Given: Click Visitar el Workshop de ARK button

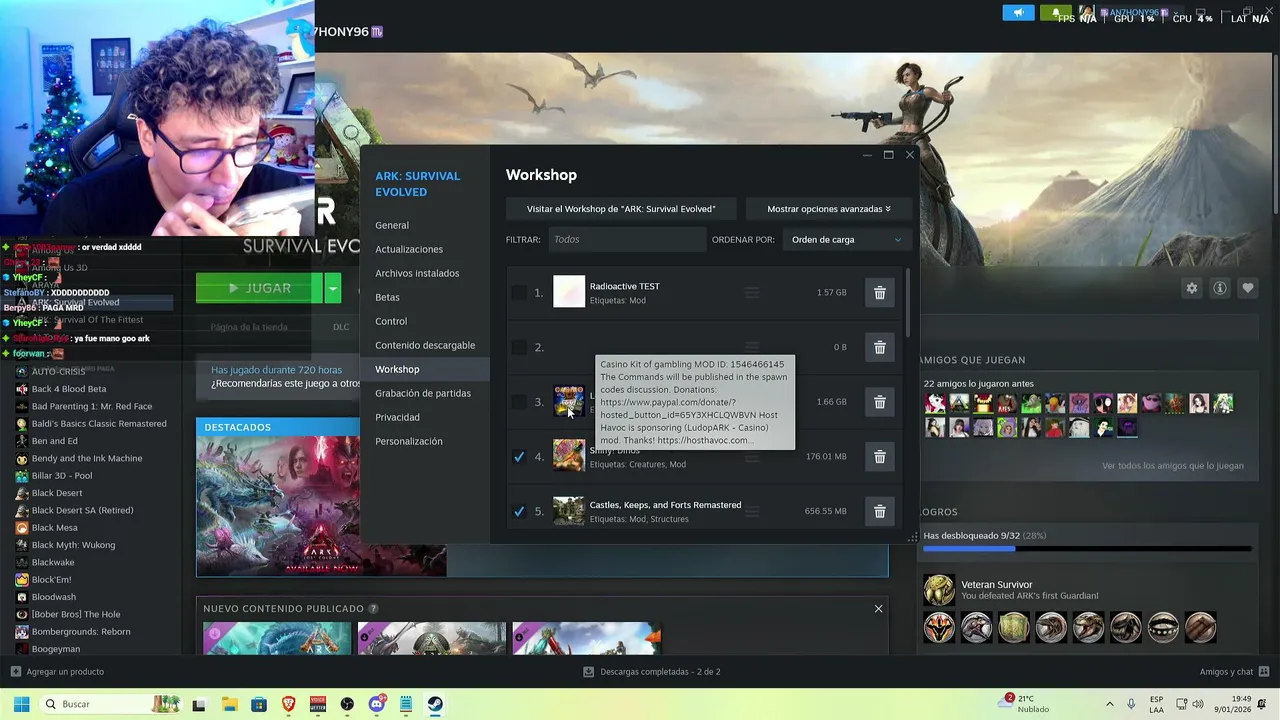Looking at the screenshot, I should 621,209.
